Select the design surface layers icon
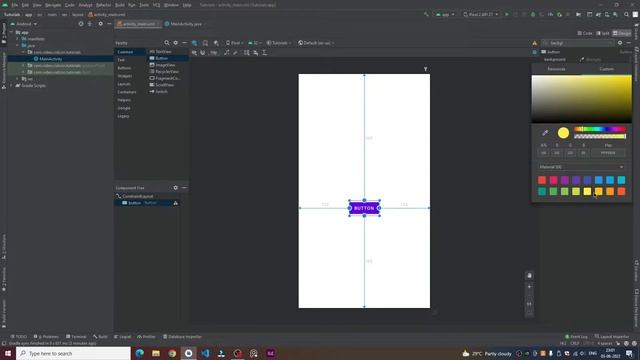This screenshot has width=640, height=360. click(195, 43)
